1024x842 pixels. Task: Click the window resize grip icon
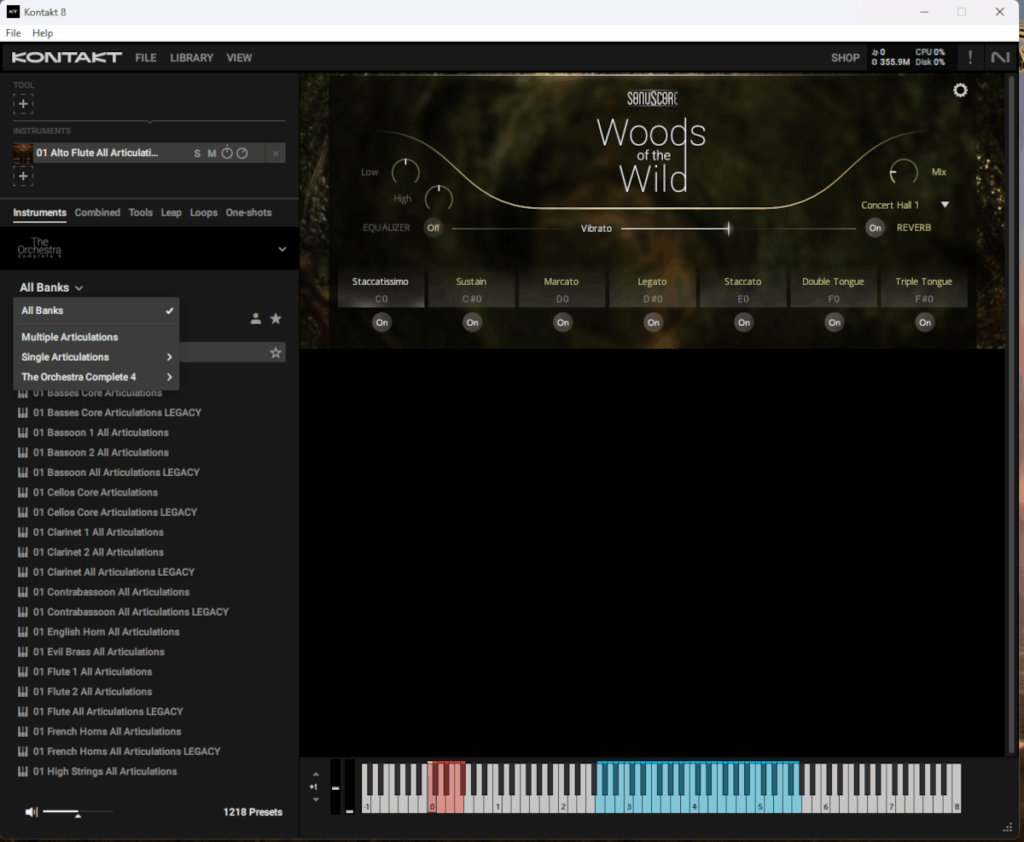1007,828
